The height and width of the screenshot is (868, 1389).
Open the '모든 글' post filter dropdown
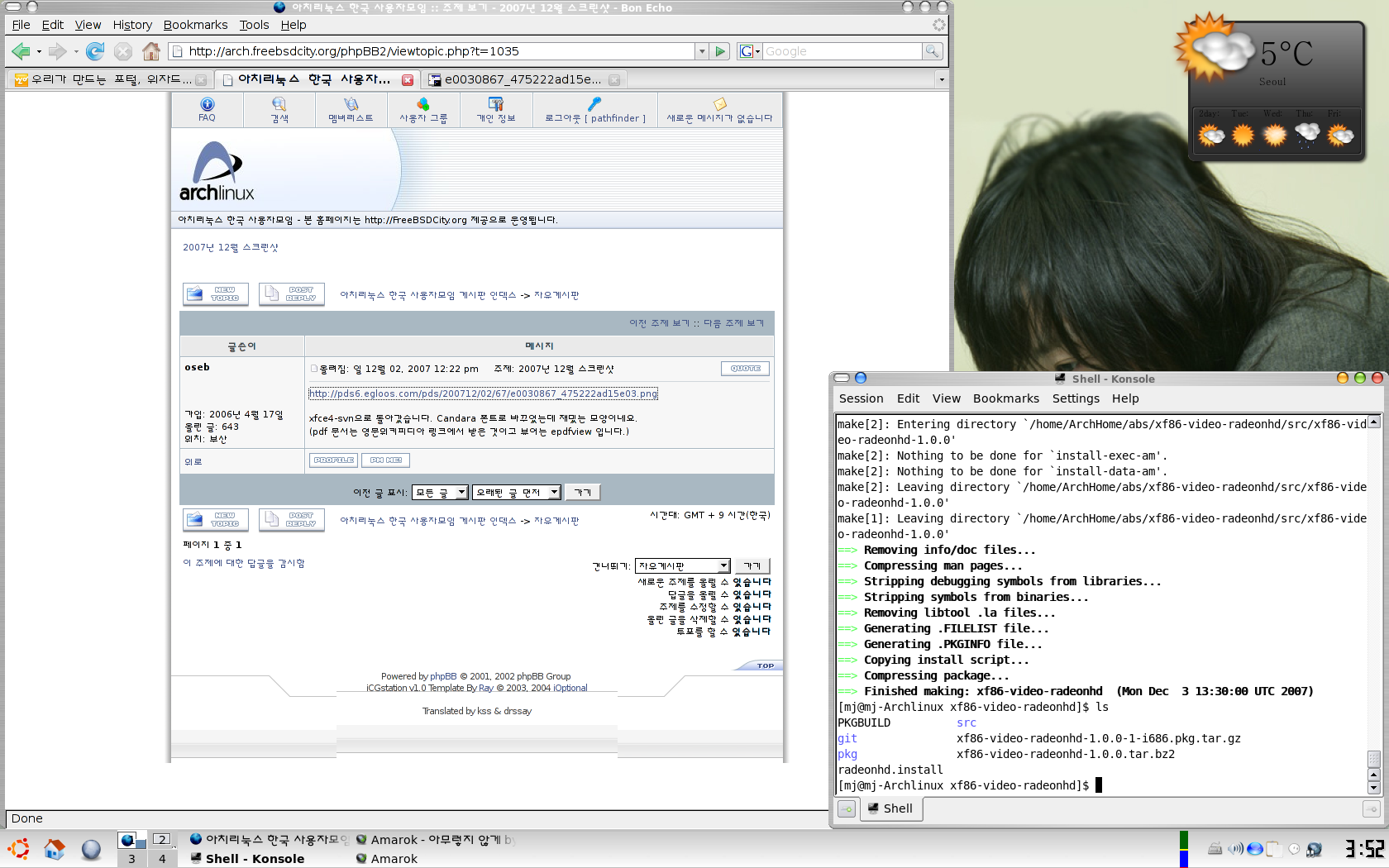click(x=440, y=493)
